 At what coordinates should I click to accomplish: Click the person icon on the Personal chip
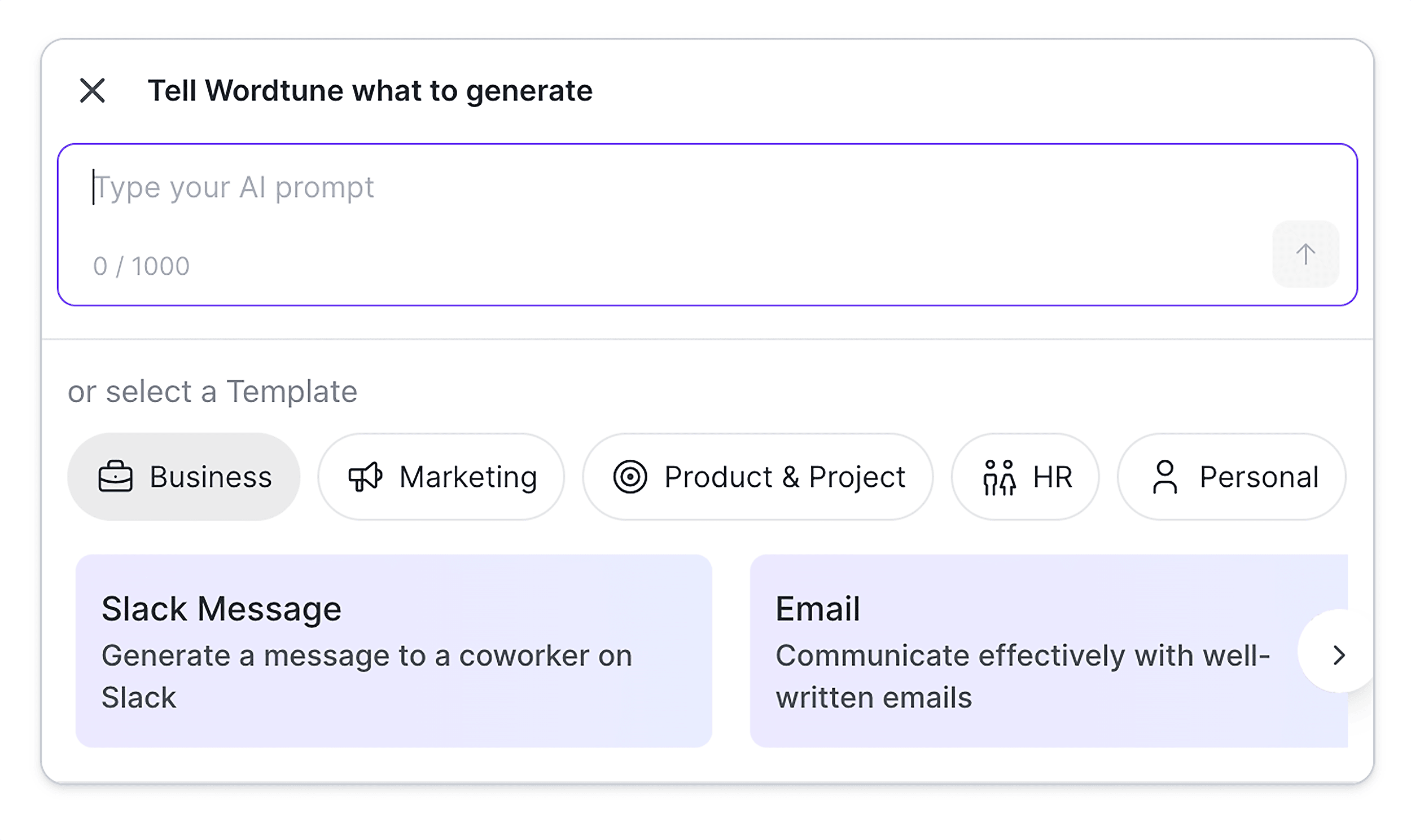1165,476
